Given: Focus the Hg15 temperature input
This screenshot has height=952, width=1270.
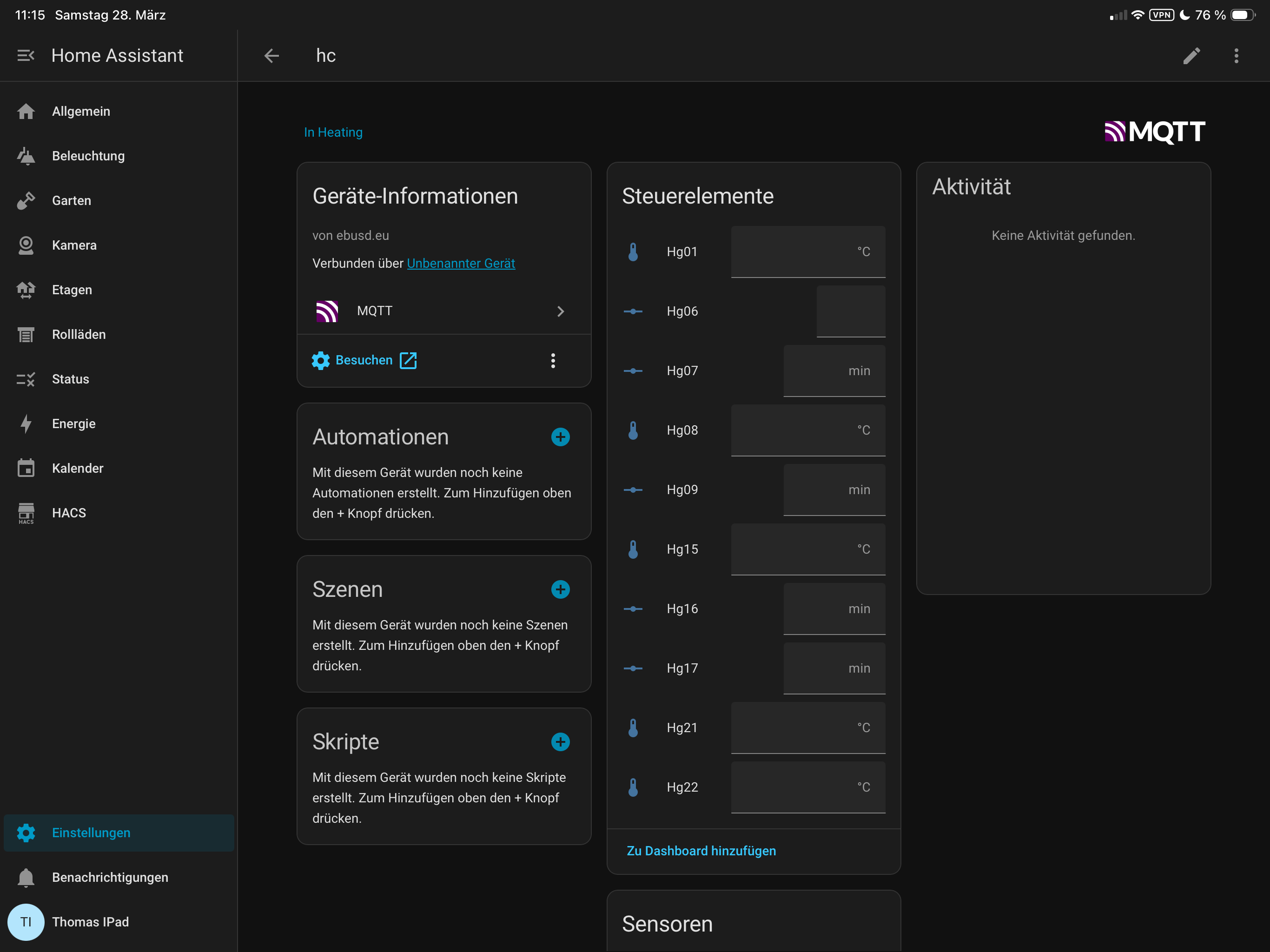Looking at the screenshot, I should click(x=808, y=549).
